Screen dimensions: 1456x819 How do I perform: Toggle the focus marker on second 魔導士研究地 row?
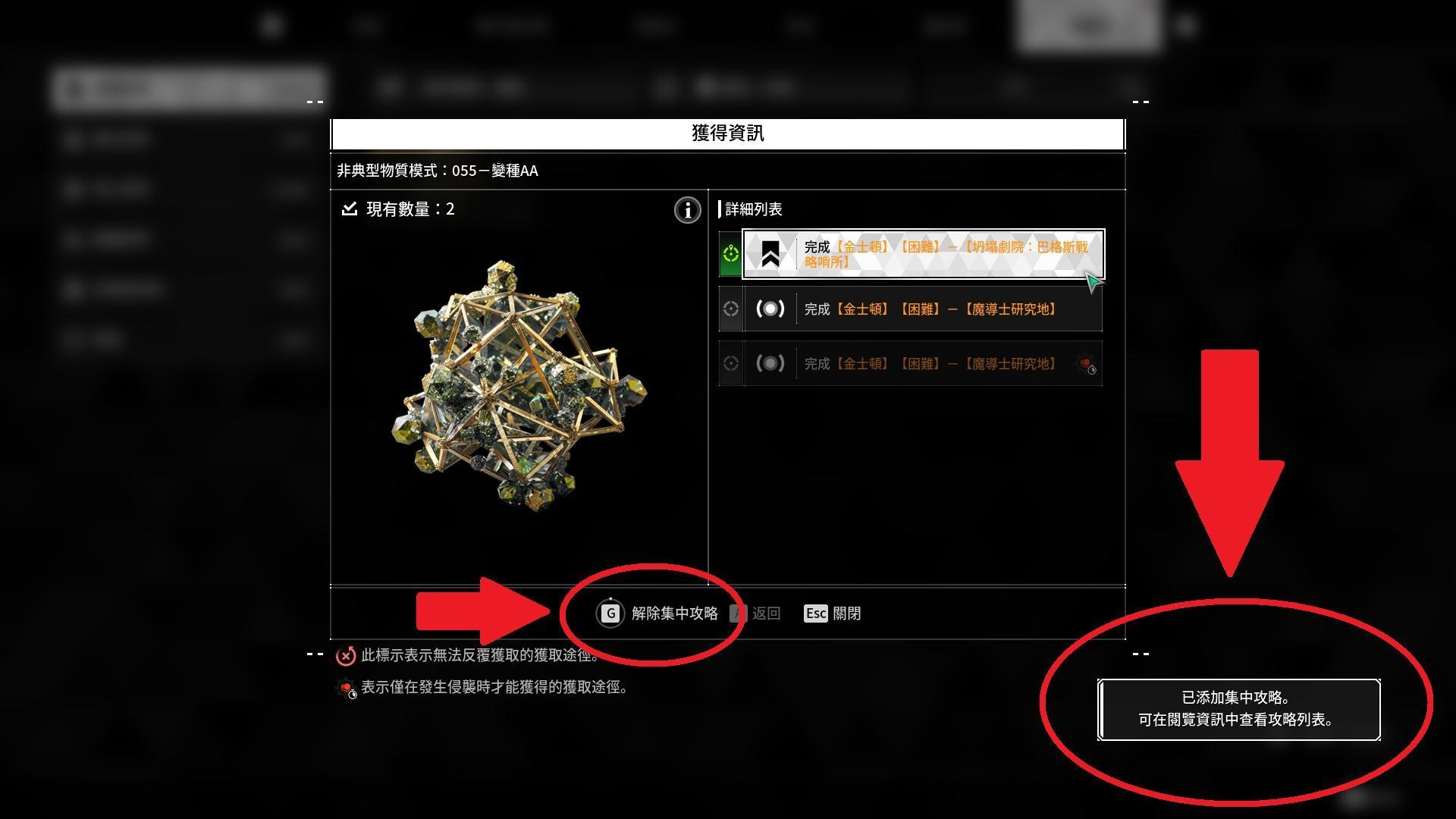pos(730,309)
